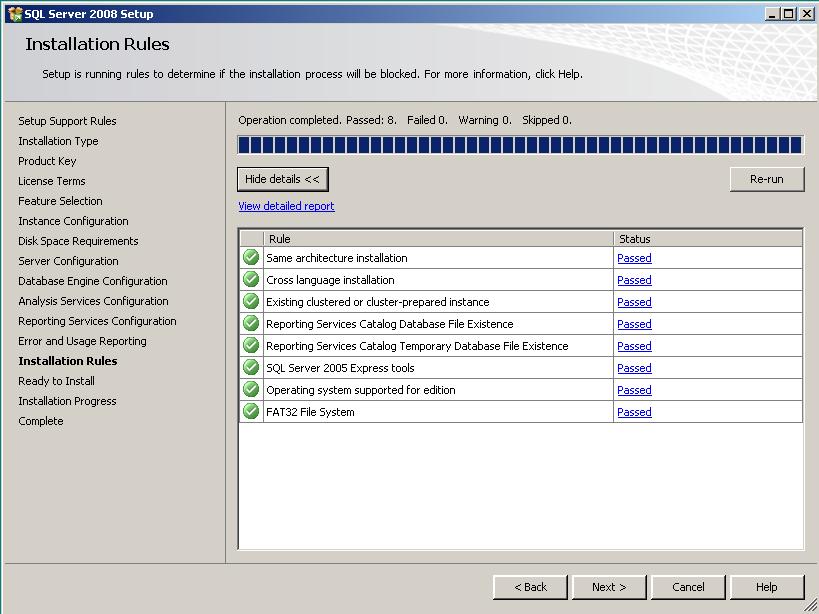This screenshot has width=819, height=614.
Task: Cancel the SQL Server setup
Action: (688, 587)
